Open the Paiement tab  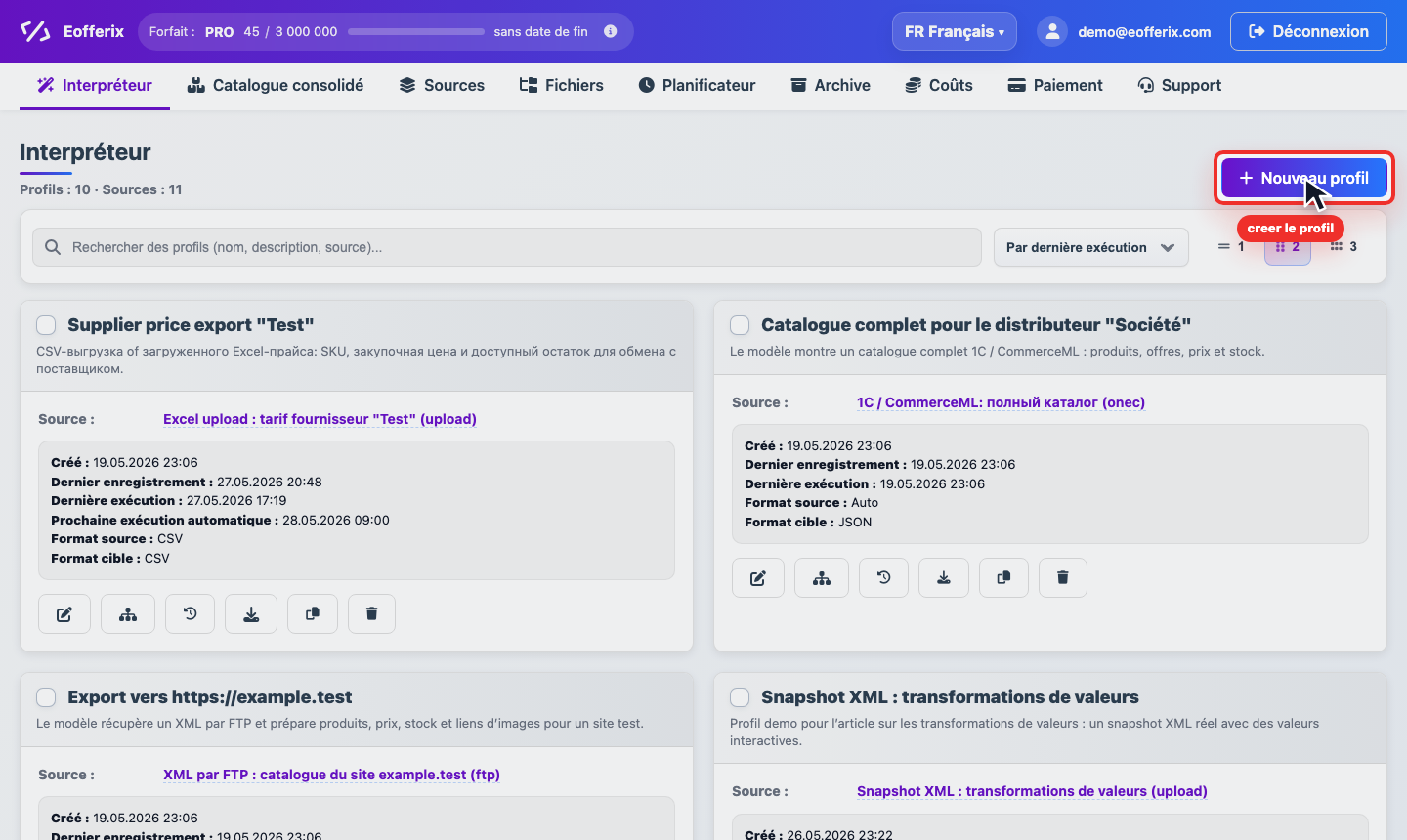pyautogui.click(x=1055, y=85)
